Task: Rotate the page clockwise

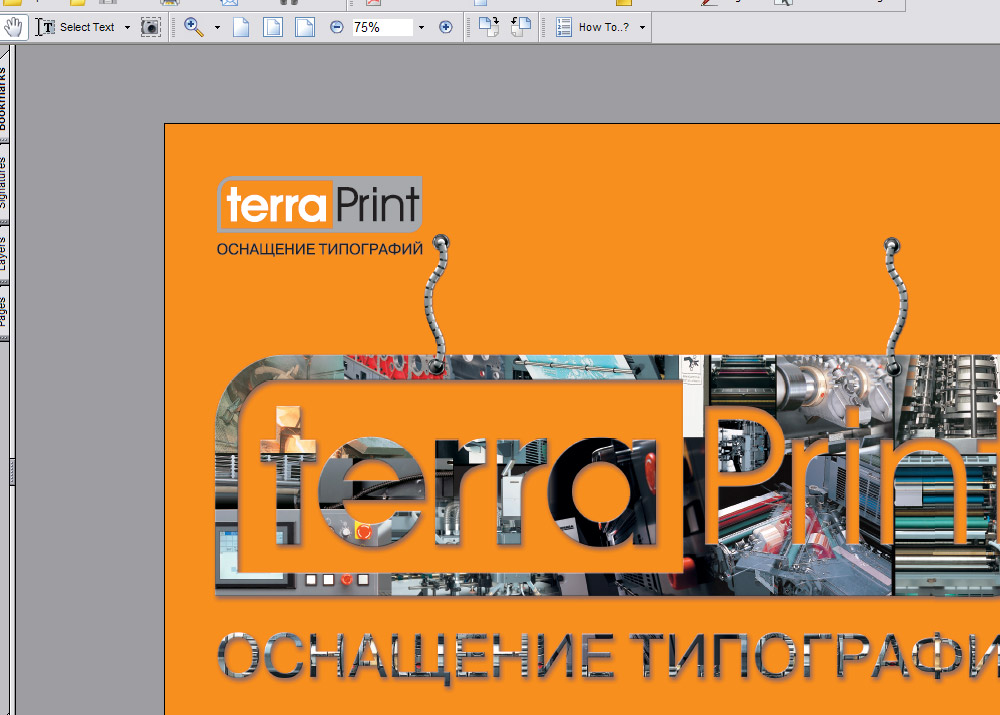Action: [489, 27]
